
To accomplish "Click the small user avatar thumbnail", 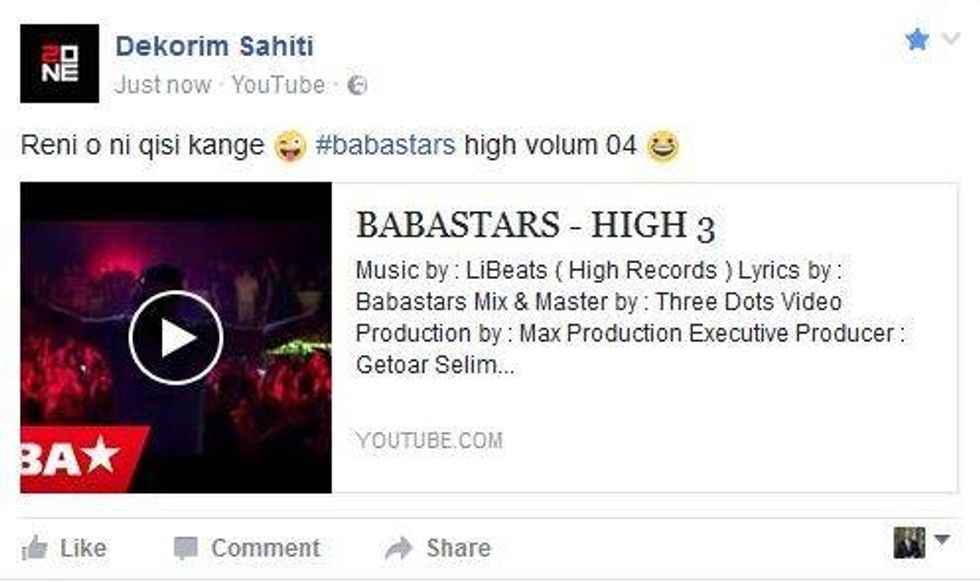I will pos(909,543).
